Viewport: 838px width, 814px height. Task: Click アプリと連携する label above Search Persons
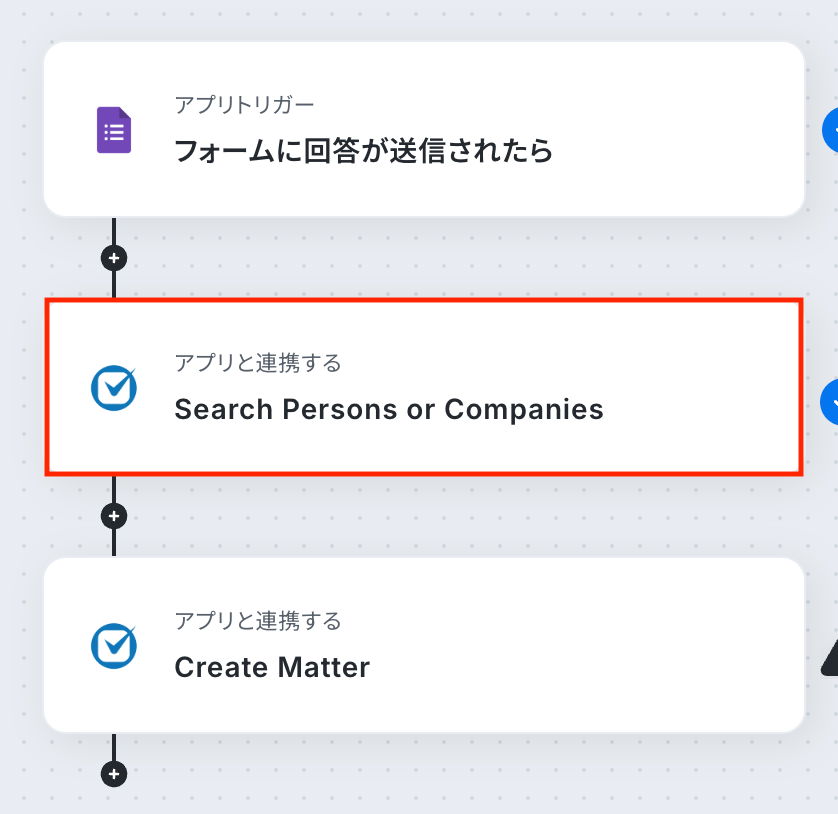[x=258, y=363]
